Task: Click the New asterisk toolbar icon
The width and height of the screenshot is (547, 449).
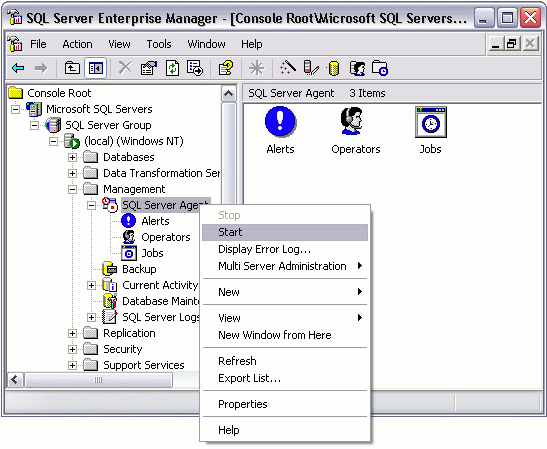Action: (256, 68)
